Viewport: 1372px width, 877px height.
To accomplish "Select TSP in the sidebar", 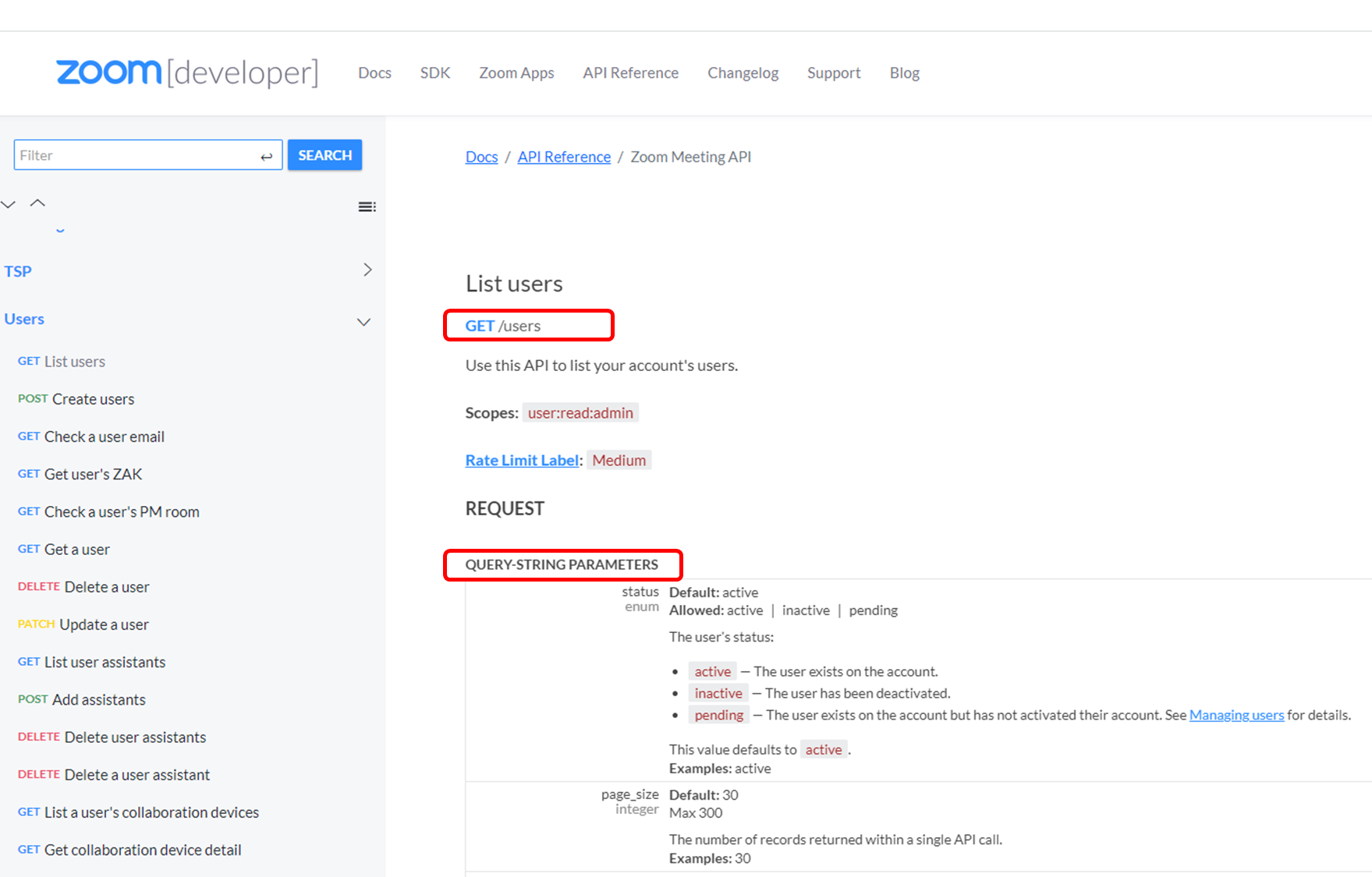I will point(18,271).
